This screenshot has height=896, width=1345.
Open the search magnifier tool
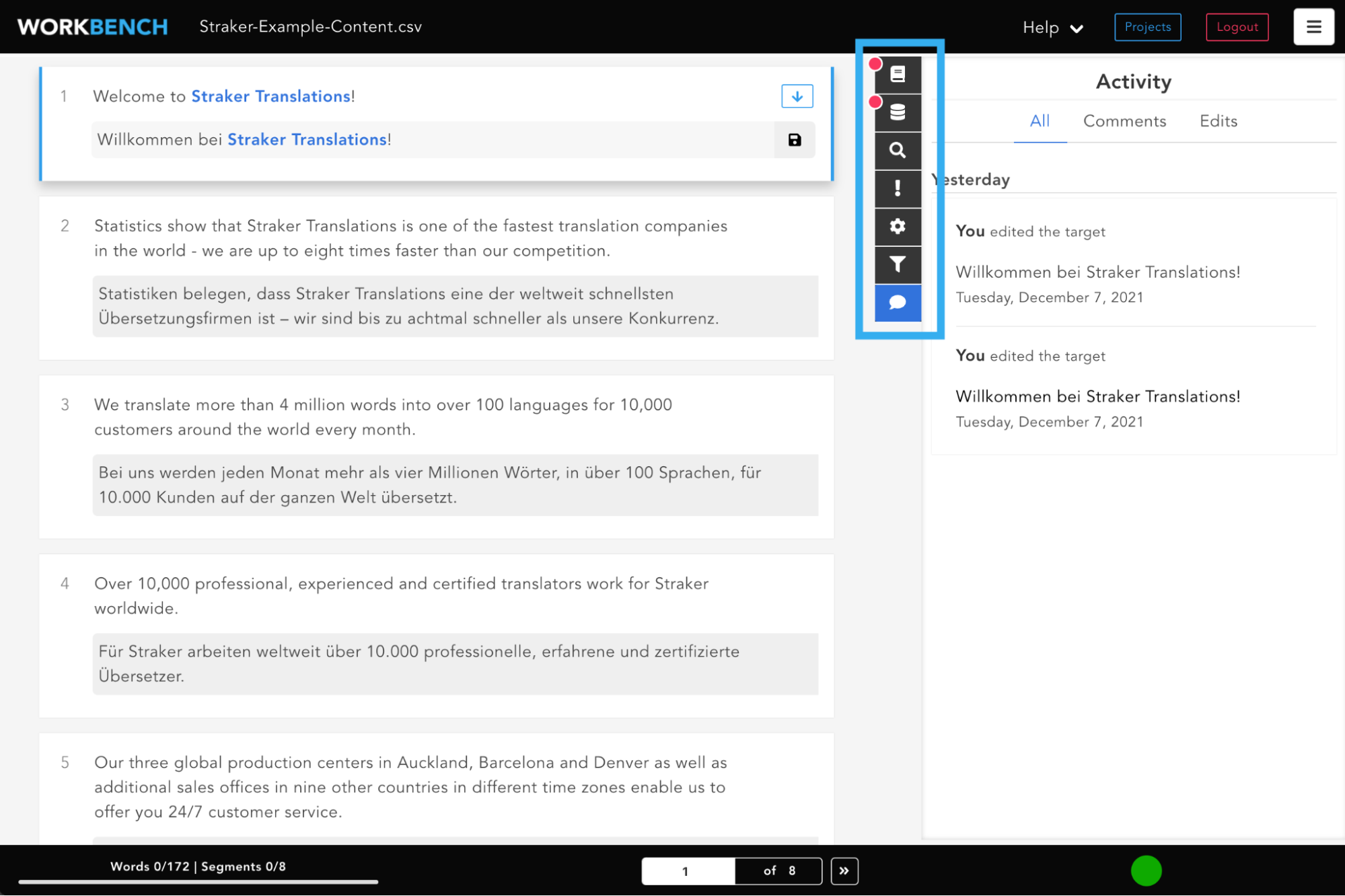898,151
